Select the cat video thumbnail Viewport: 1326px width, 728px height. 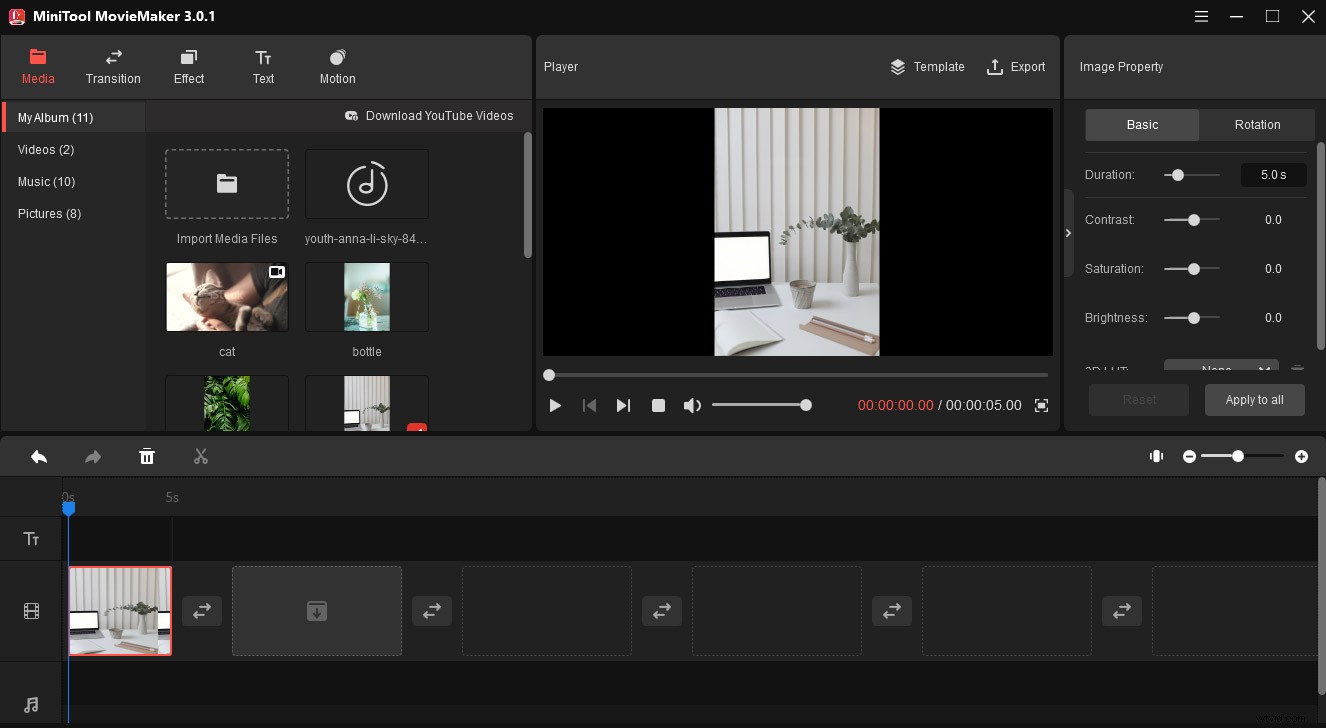(x=227, y=296)
